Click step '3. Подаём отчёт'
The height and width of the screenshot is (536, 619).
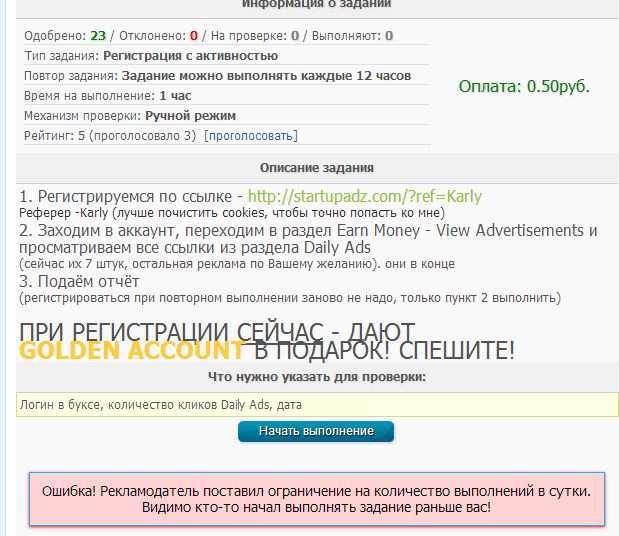click(79, 282)
